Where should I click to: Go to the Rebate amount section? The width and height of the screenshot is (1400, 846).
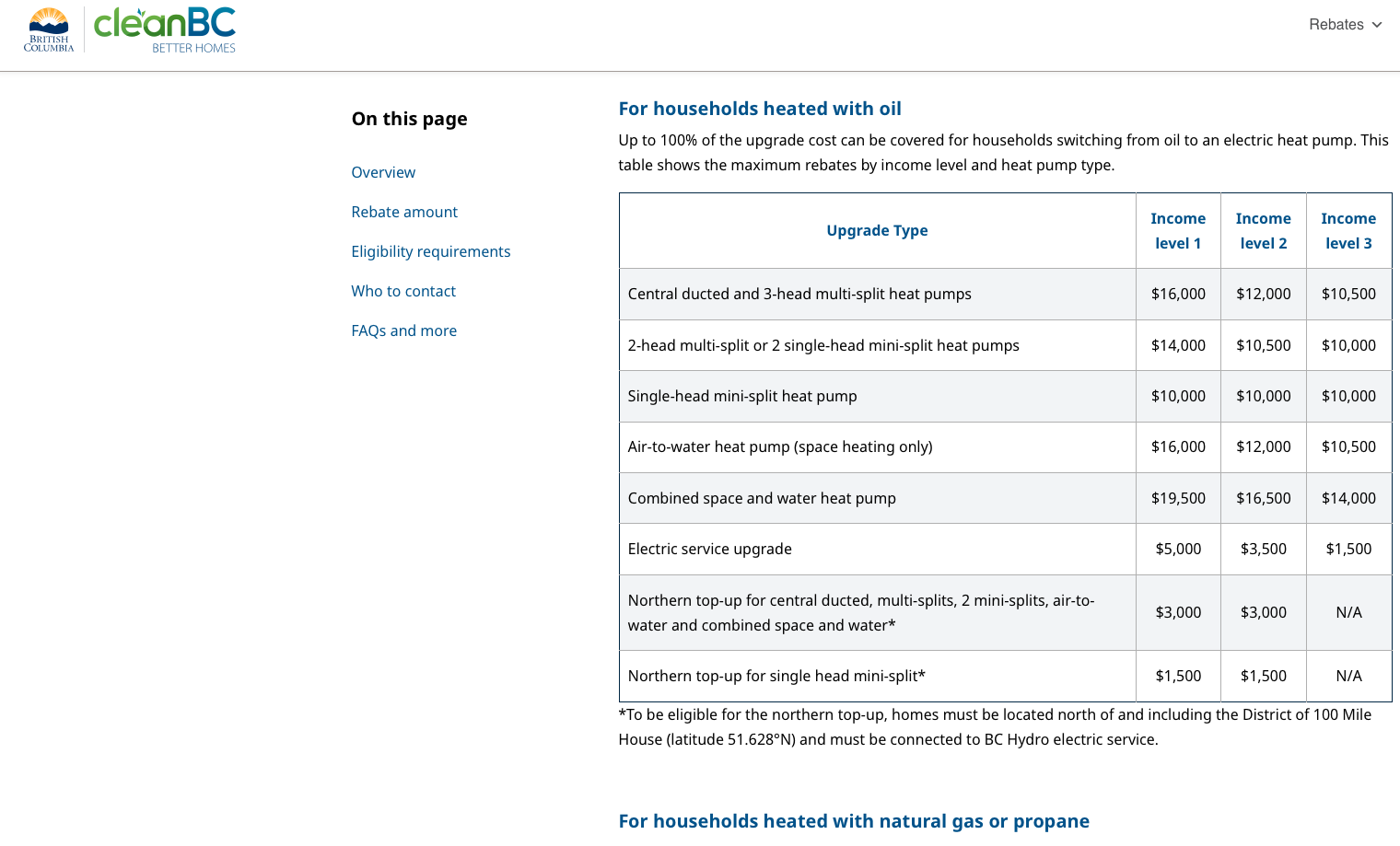[x=404, y=212]
